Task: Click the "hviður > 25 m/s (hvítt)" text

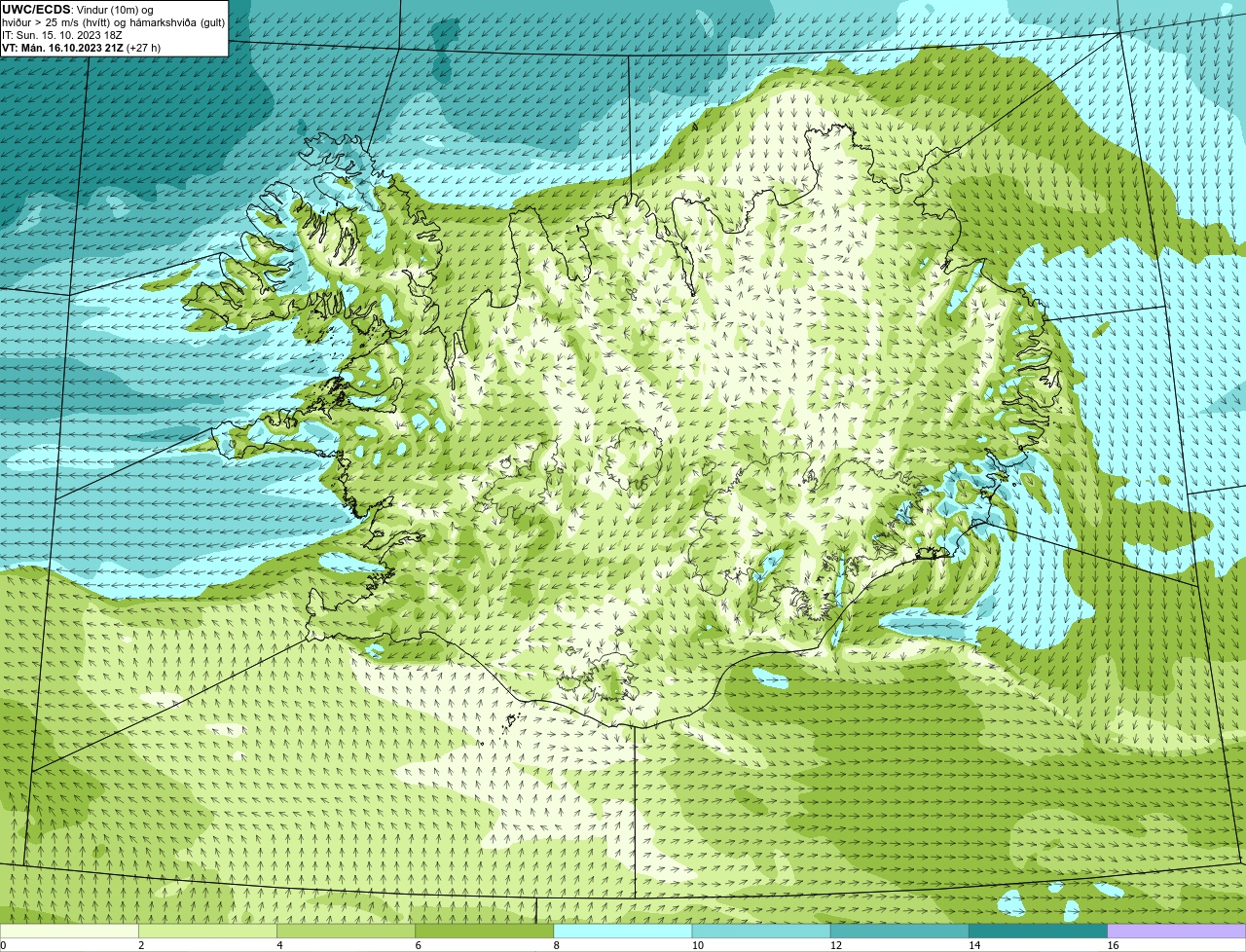Action: [x=57, y=22]
